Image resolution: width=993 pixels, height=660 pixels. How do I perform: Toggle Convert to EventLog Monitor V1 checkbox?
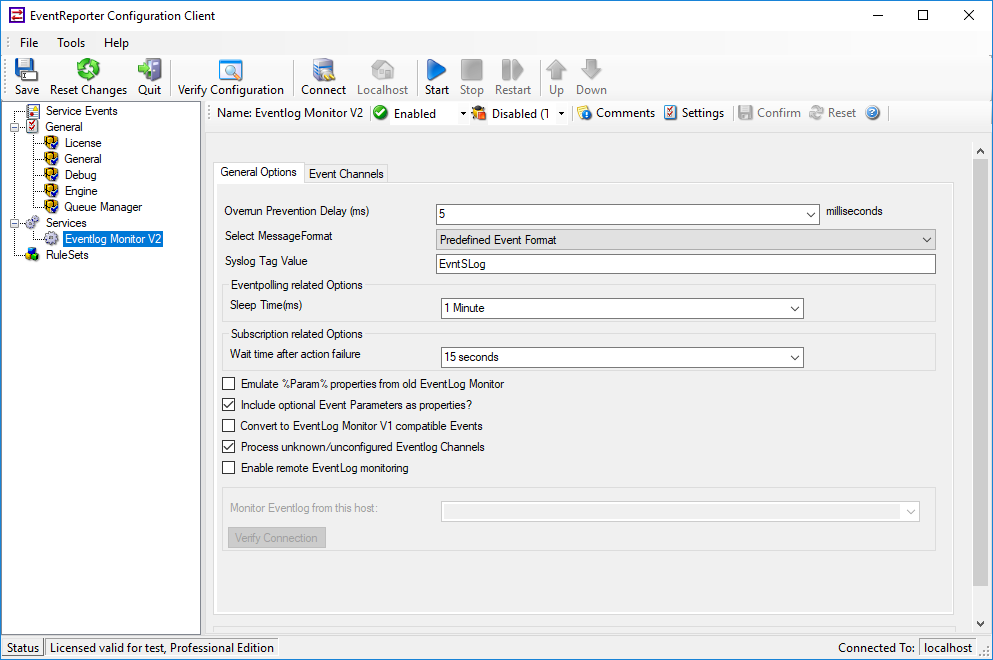[229, 426]
